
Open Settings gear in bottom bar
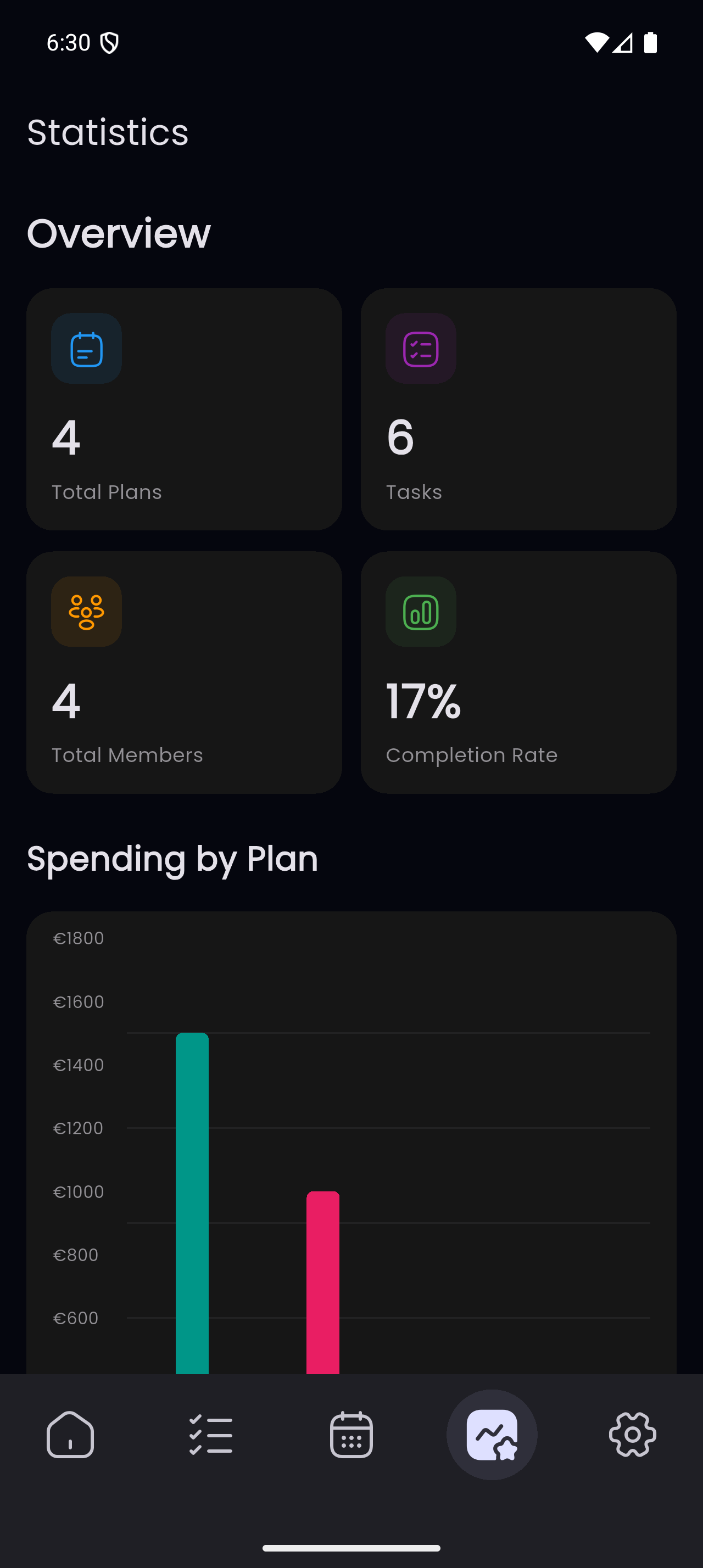coord(632,1434)
